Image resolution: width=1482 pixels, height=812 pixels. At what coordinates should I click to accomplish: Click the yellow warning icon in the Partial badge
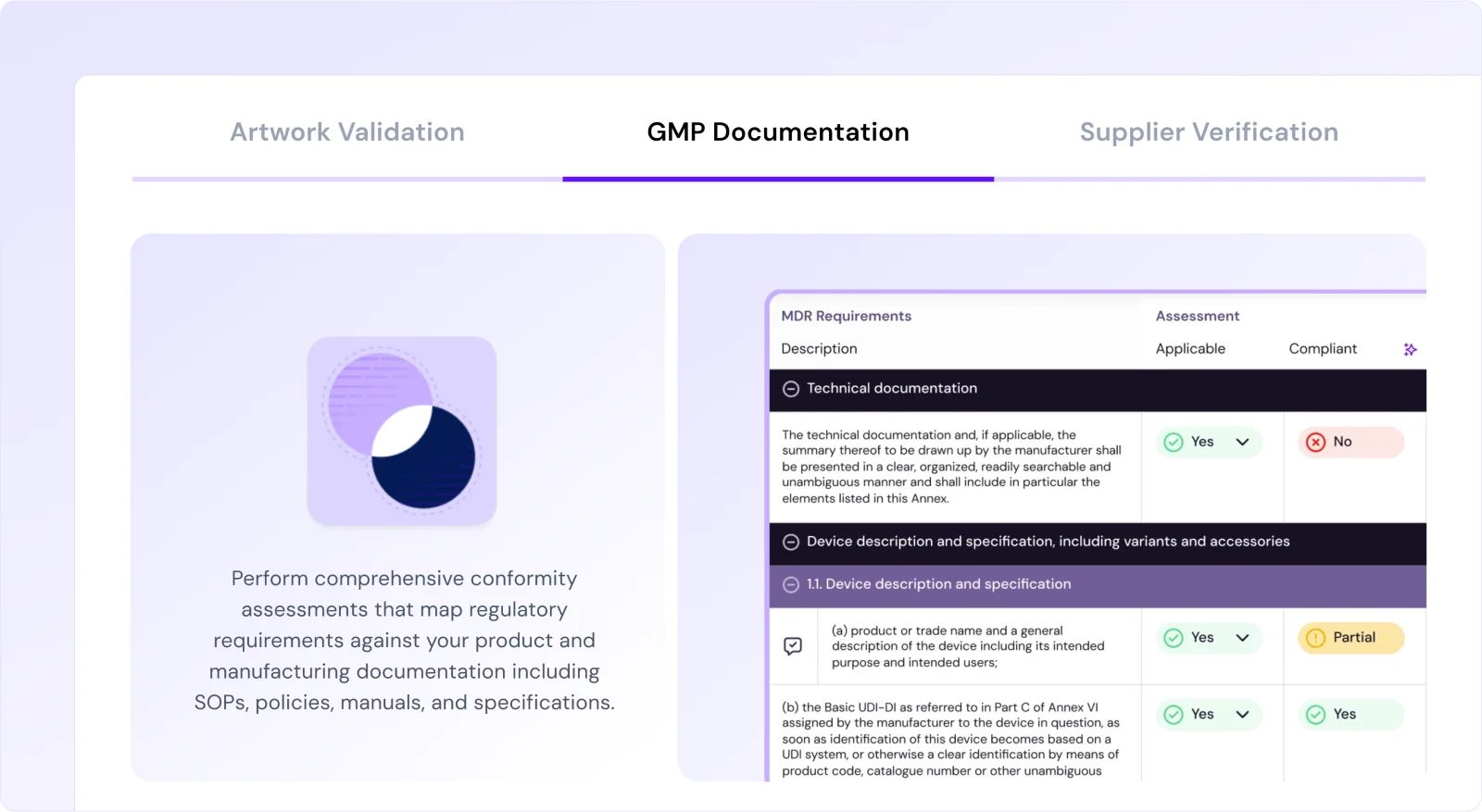click(1314, 637)
